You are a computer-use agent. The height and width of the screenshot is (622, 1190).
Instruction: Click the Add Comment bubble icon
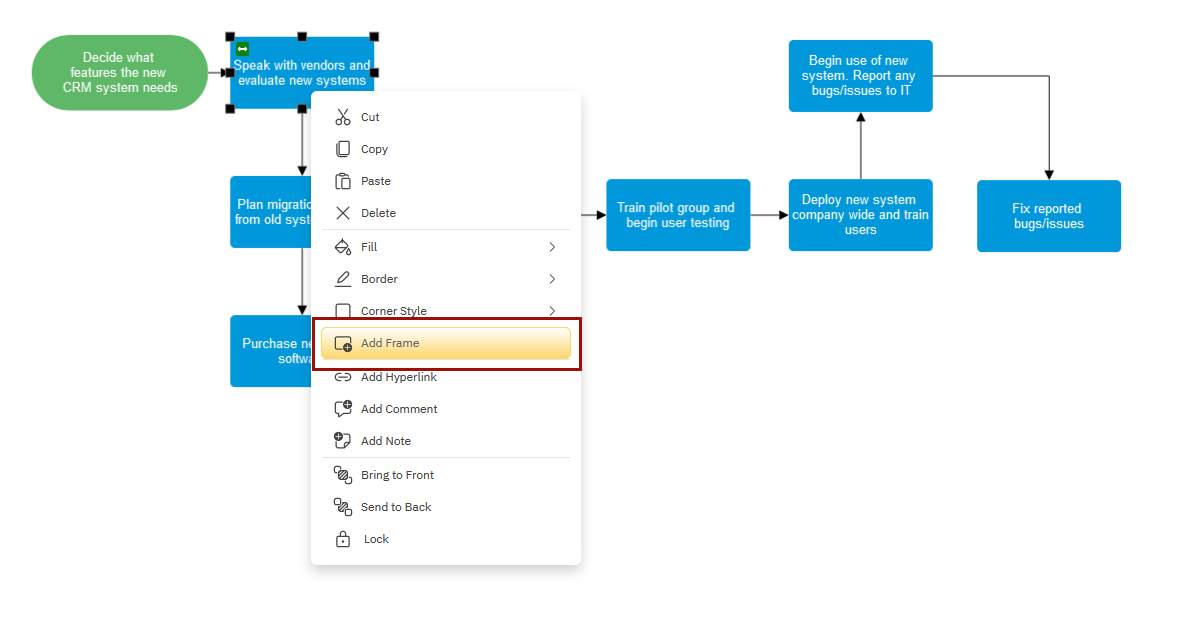click(x=343, y=409)
